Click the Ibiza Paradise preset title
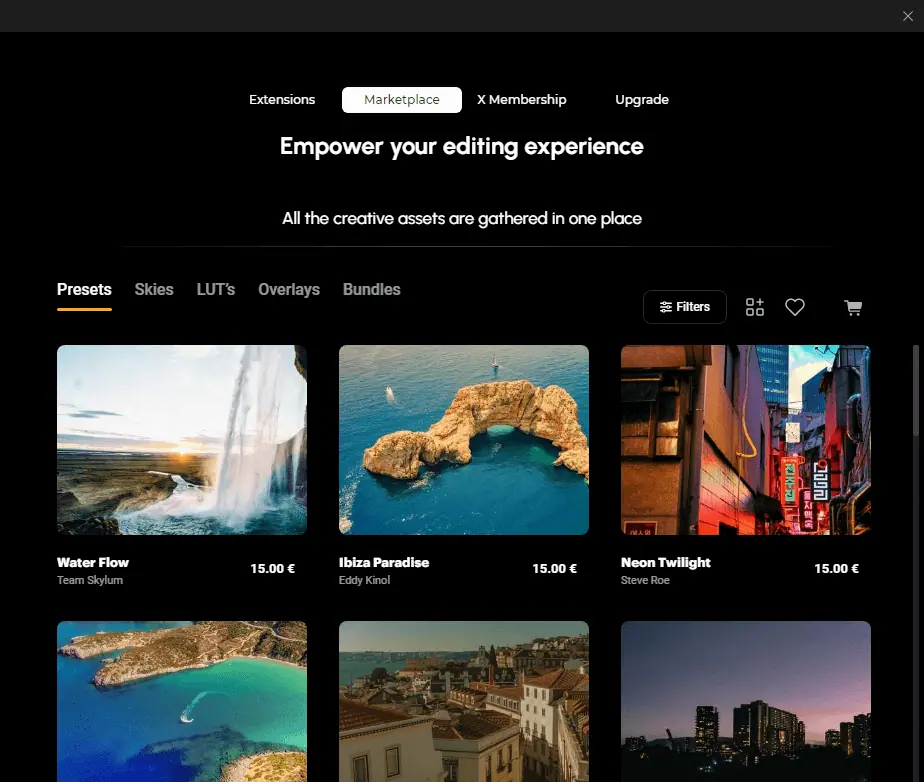 tap(384, 562)
